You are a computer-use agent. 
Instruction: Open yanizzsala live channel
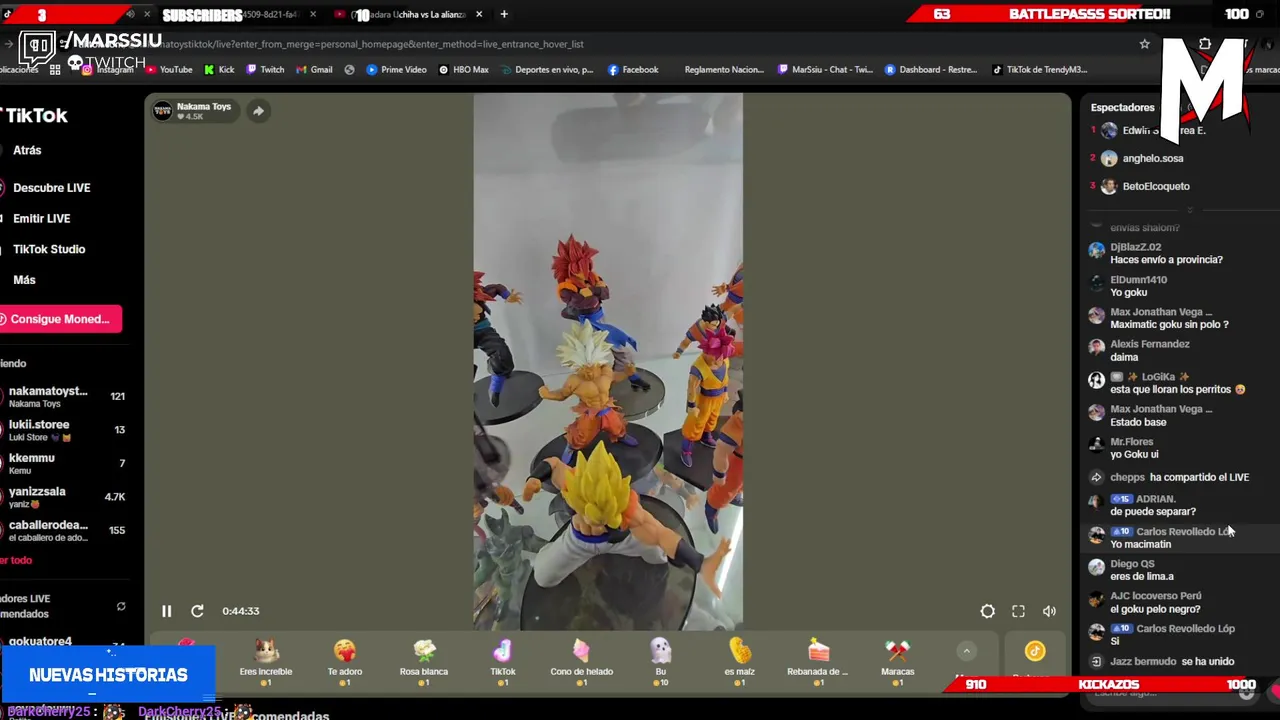[64, 497]
